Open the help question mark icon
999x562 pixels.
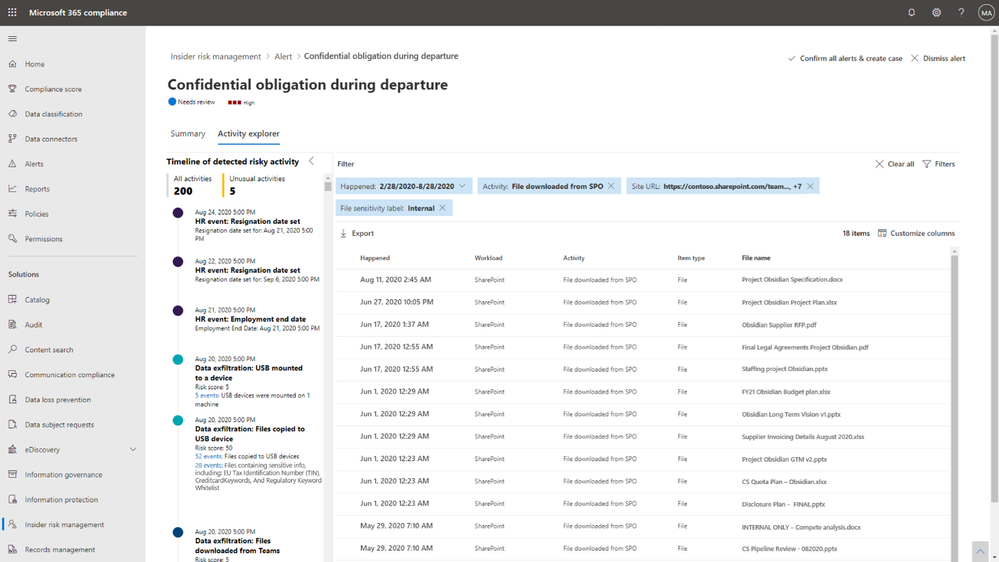pyautogui.click(x=961, y=12)
